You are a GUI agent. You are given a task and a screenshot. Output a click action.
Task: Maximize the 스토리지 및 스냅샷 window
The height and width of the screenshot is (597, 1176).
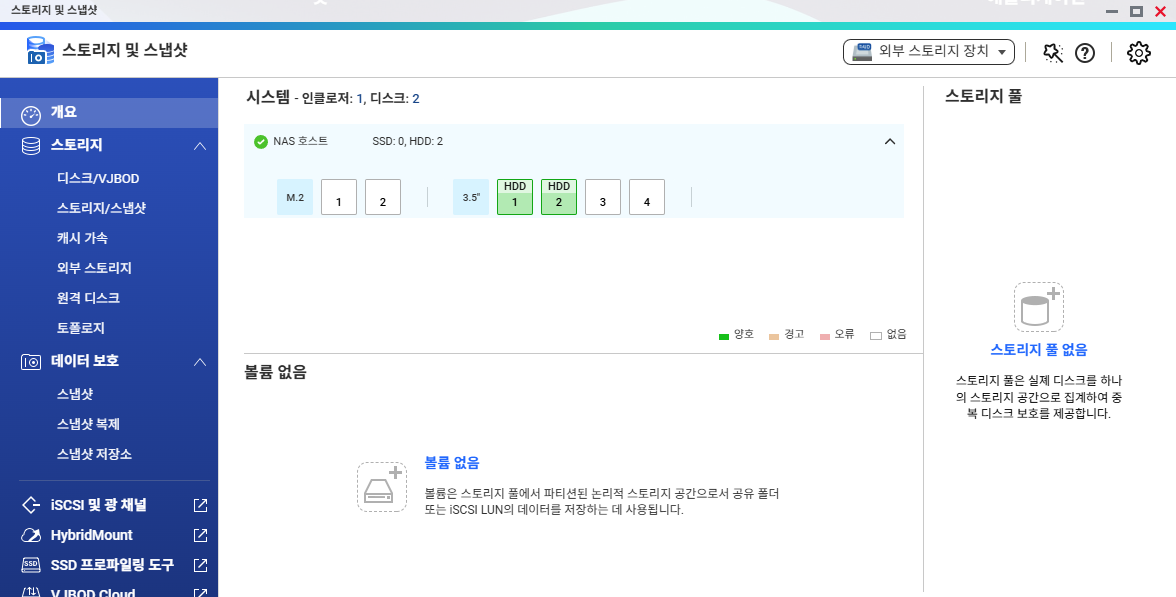[1136, 11]
